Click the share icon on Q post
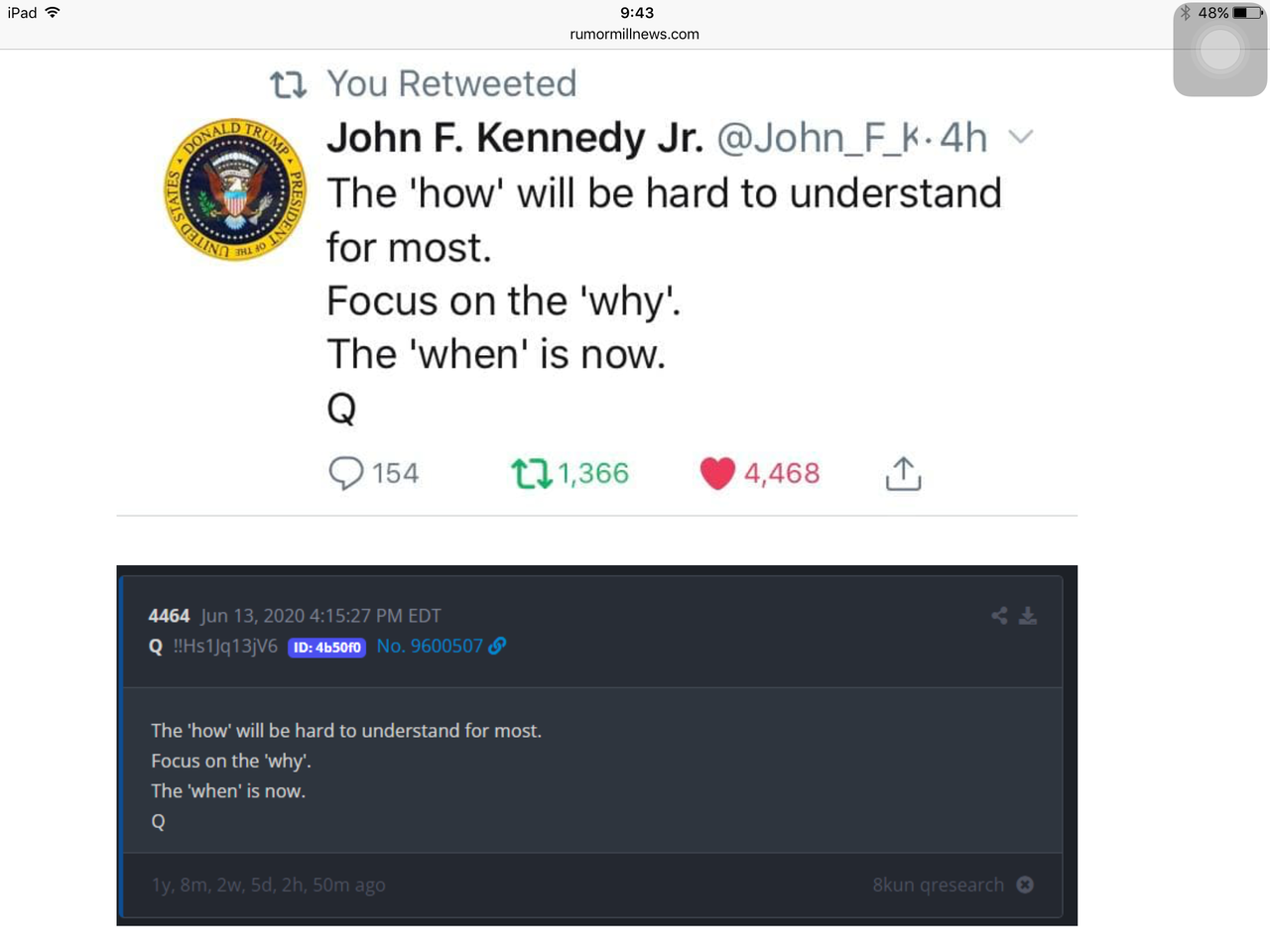 click(x=999, y=616)
